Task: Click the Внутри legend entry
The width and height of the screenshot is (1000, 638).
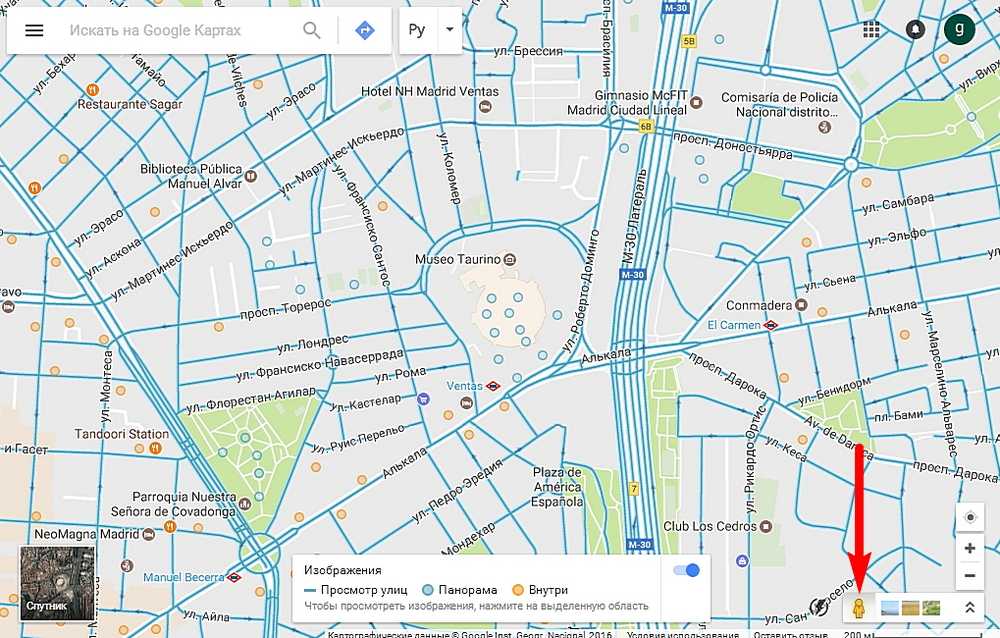Action: 540,590
